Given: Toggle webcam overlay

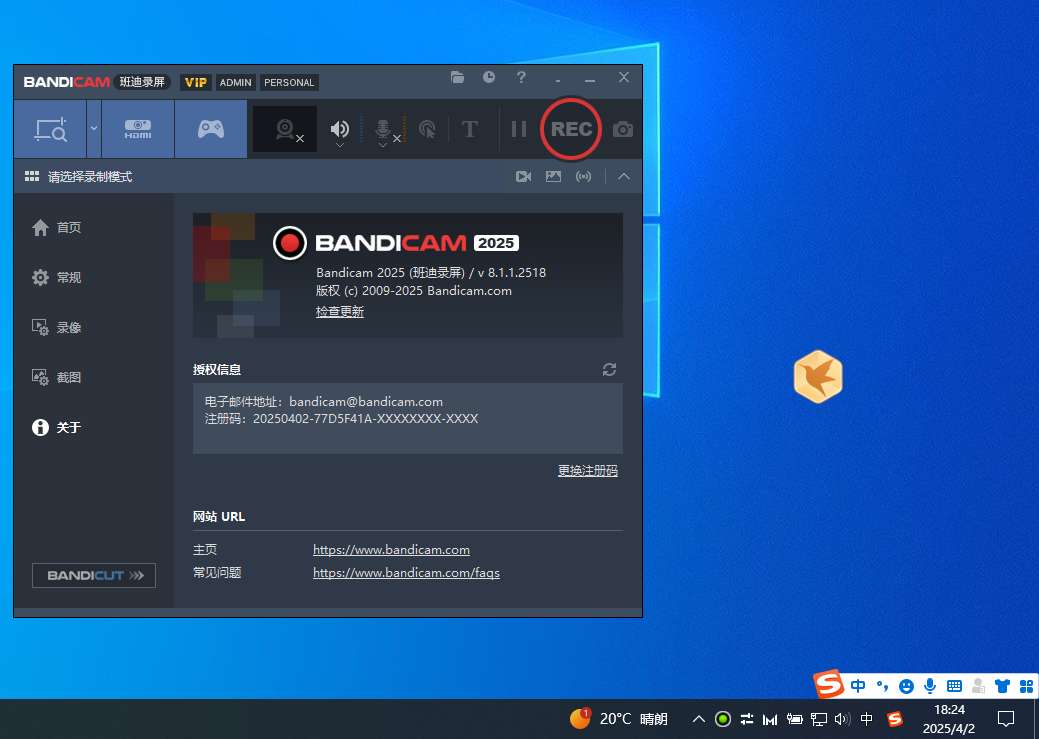Looking at the screenshot, I should click(x=286, y=129).
